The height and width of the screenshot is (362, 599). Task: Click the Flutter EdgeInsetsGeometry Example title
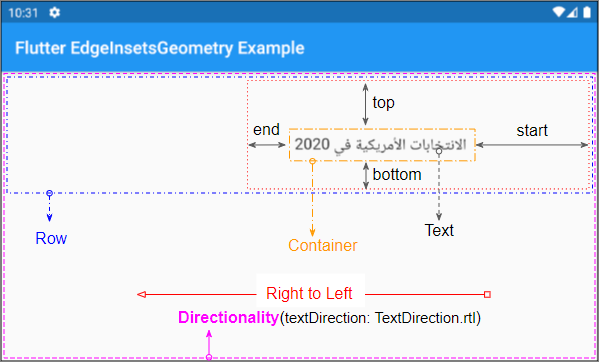point(160,48)
